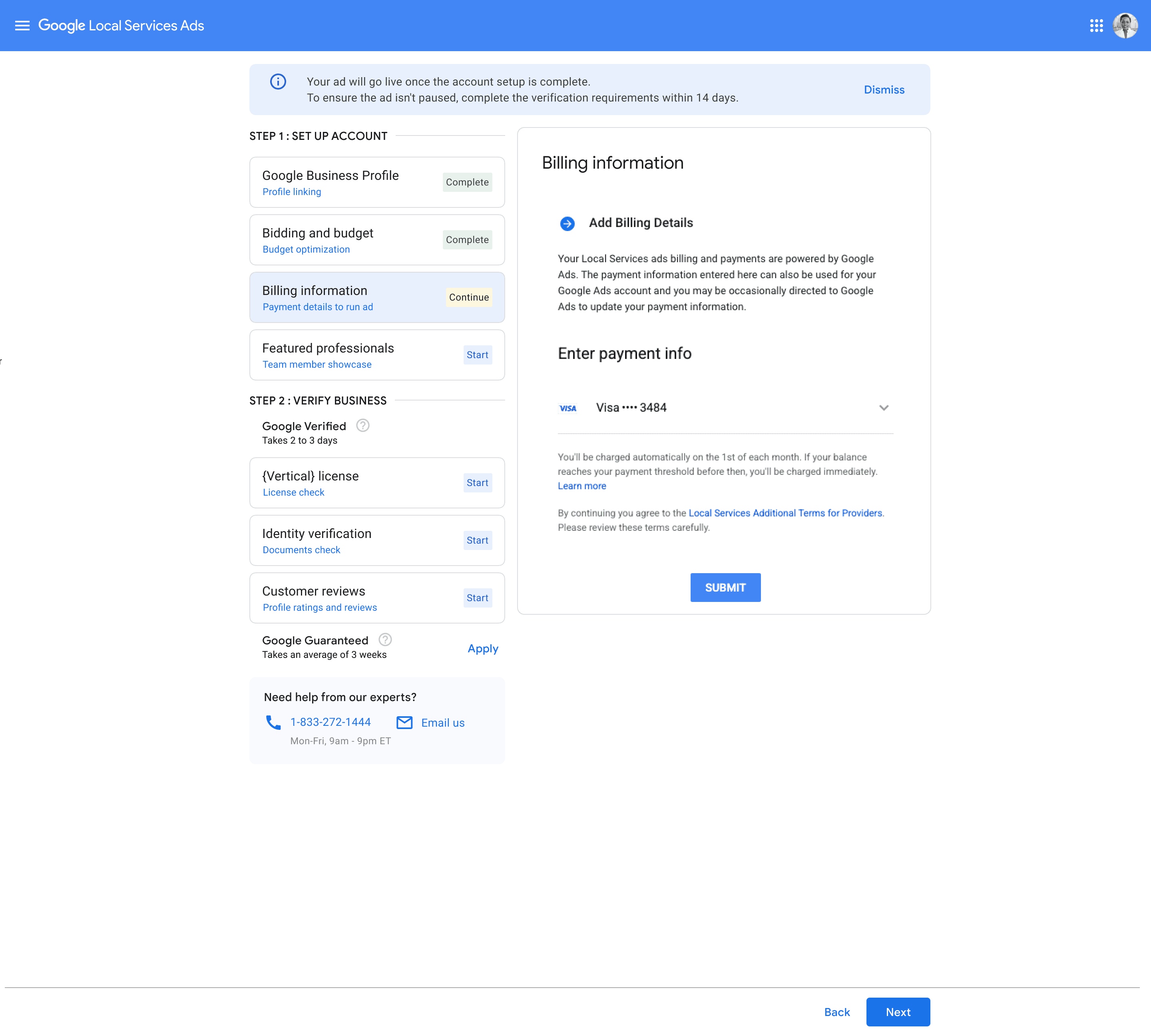
Task: Click the Google Local Services Ads logo
Action: [121, 26]
